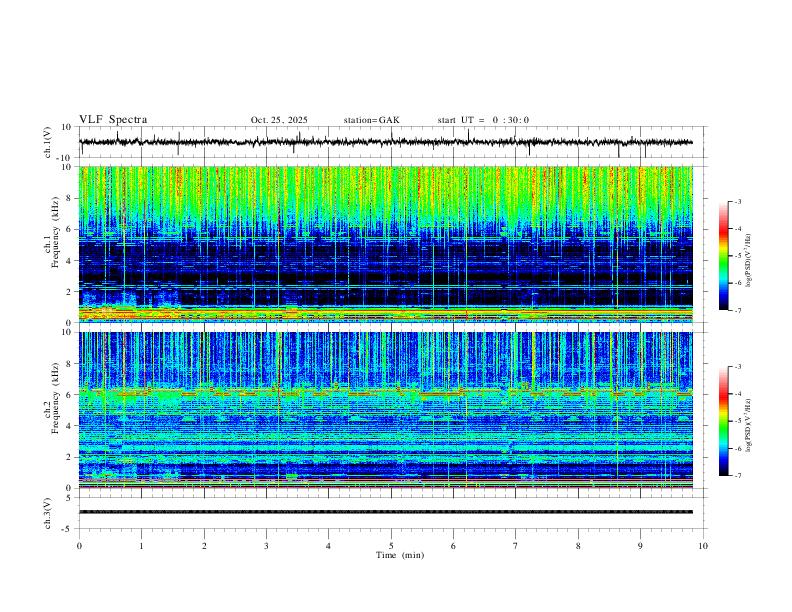Click the log(PSD) label beside ch.1 colorbar

click(x=748, y=261)
